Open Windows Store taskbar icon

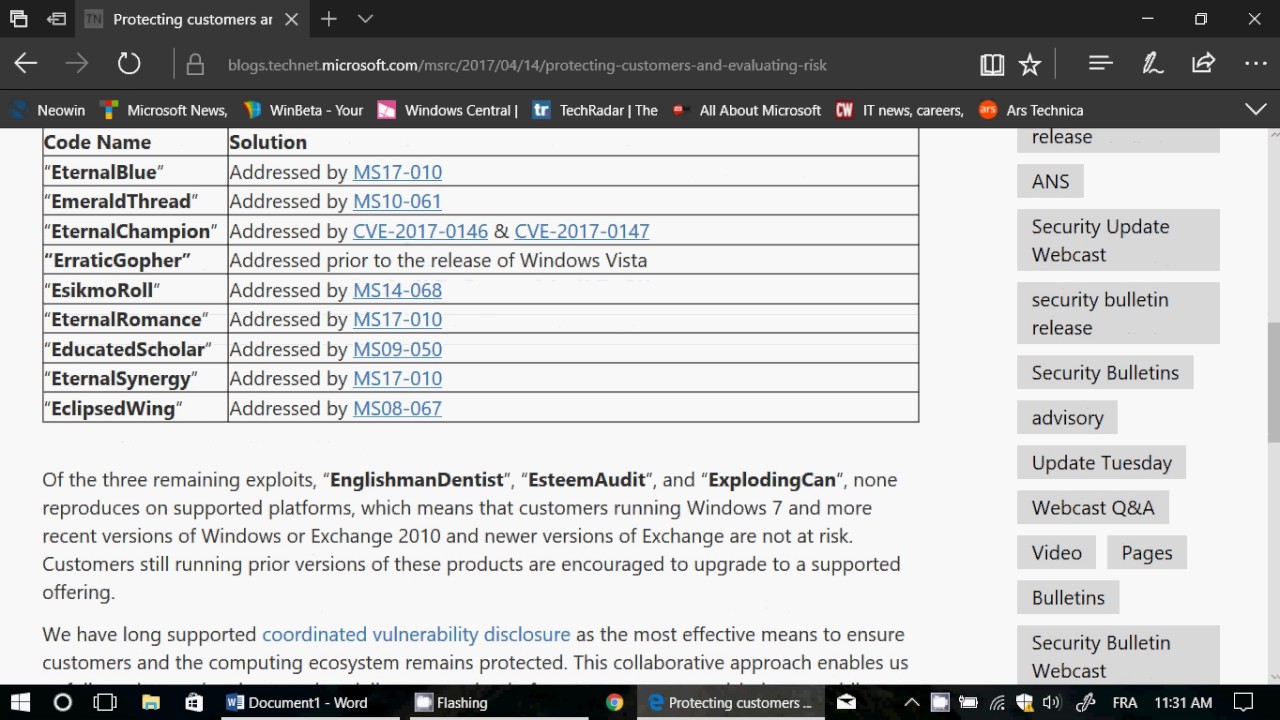pos(194,702)
